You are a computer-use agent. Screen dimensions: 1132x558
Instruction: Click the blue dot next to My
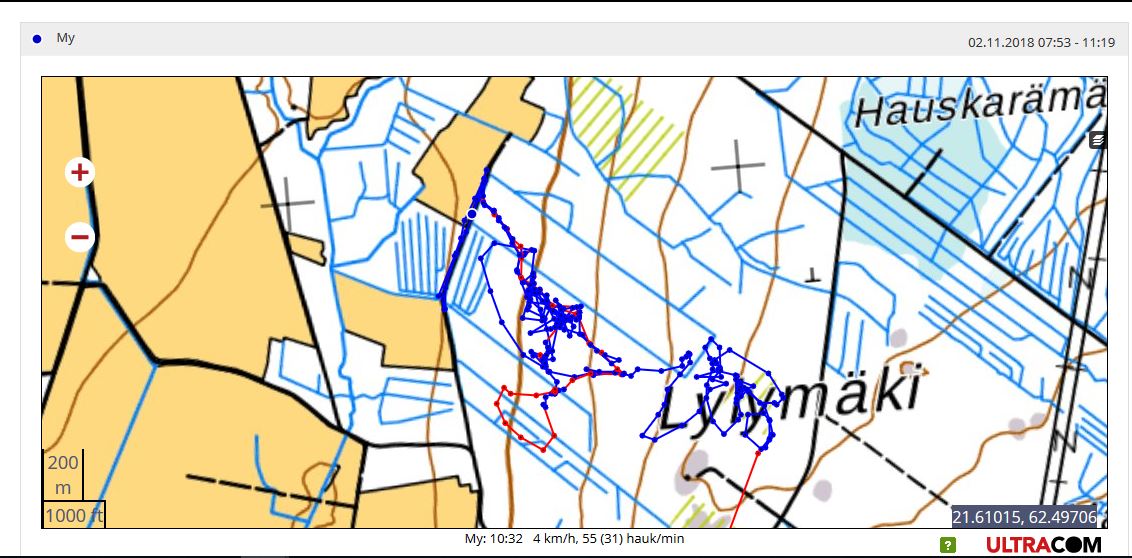click(x=37, y=39)
